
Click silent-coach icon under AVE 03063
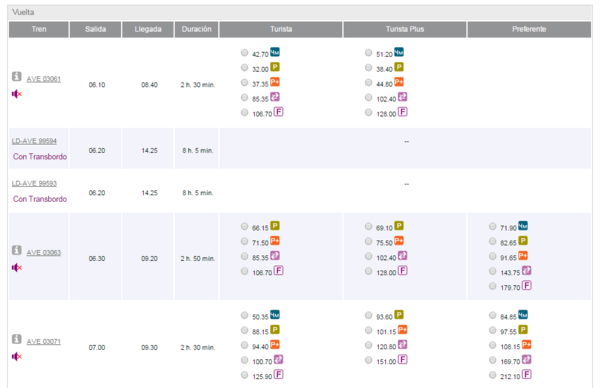[17, 267]
